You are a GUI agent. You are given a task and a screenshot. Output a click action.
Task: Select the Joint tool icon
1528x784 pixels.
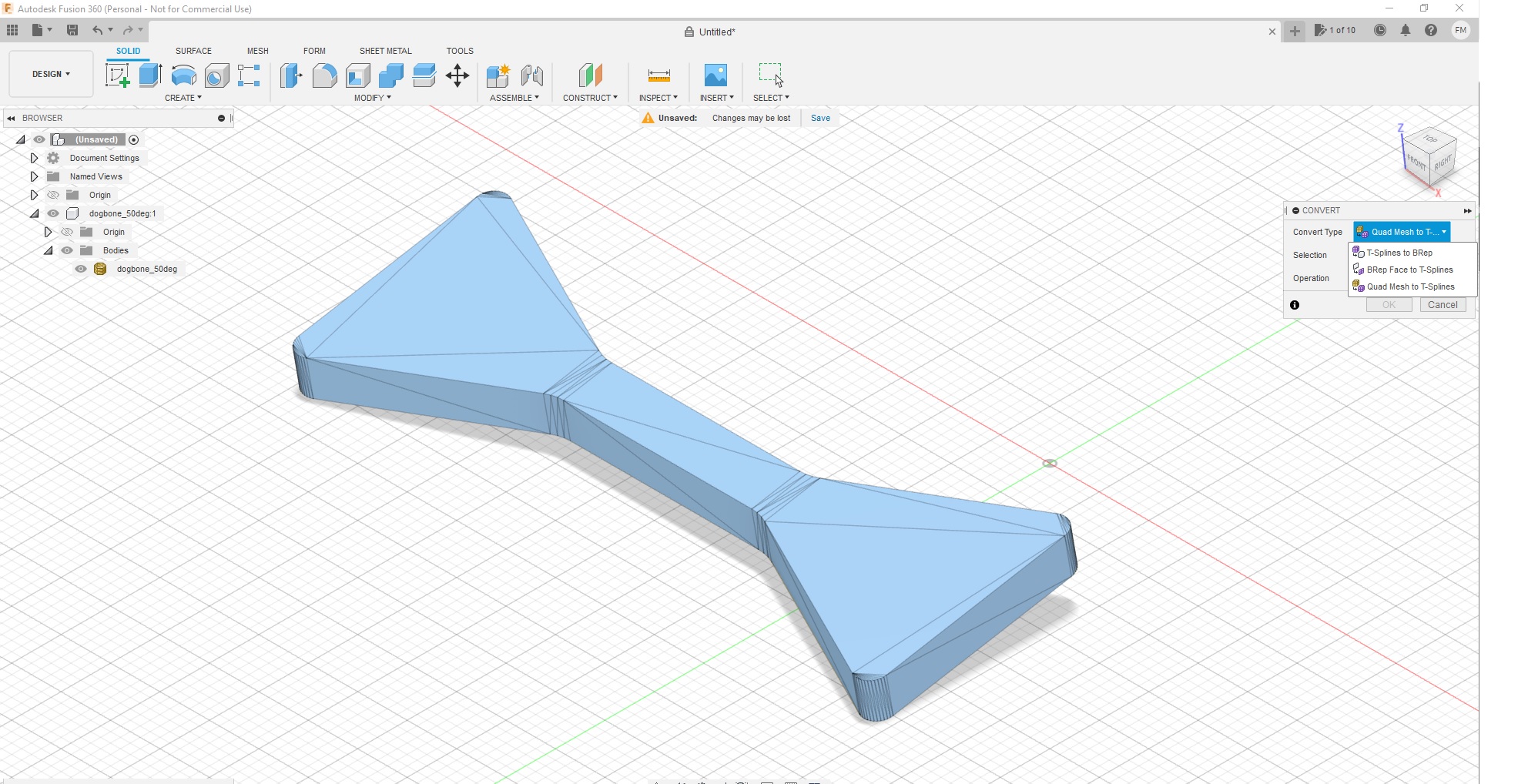[x=532, y=75]
